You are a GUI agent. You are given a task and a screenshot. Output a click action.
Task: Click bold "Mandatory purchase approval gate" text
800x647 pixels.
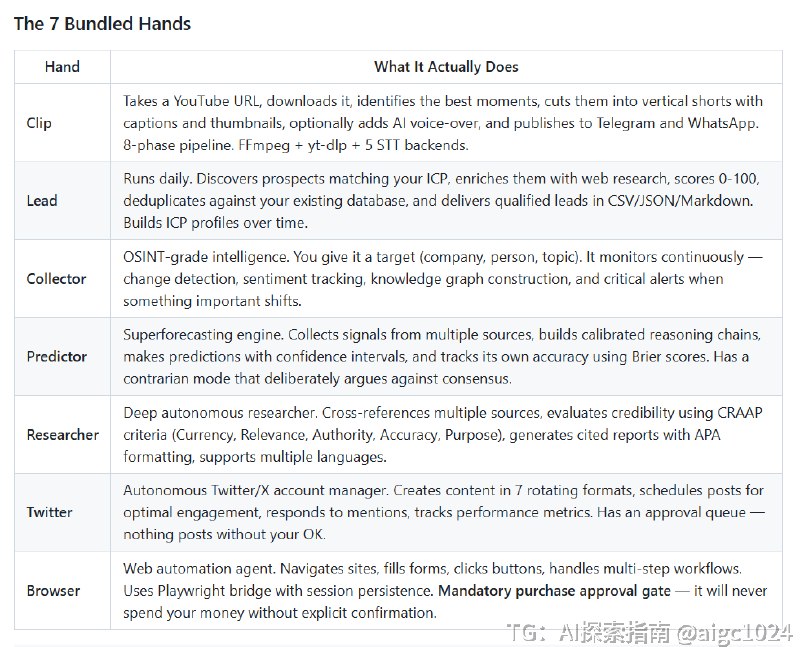coord(554,591)
